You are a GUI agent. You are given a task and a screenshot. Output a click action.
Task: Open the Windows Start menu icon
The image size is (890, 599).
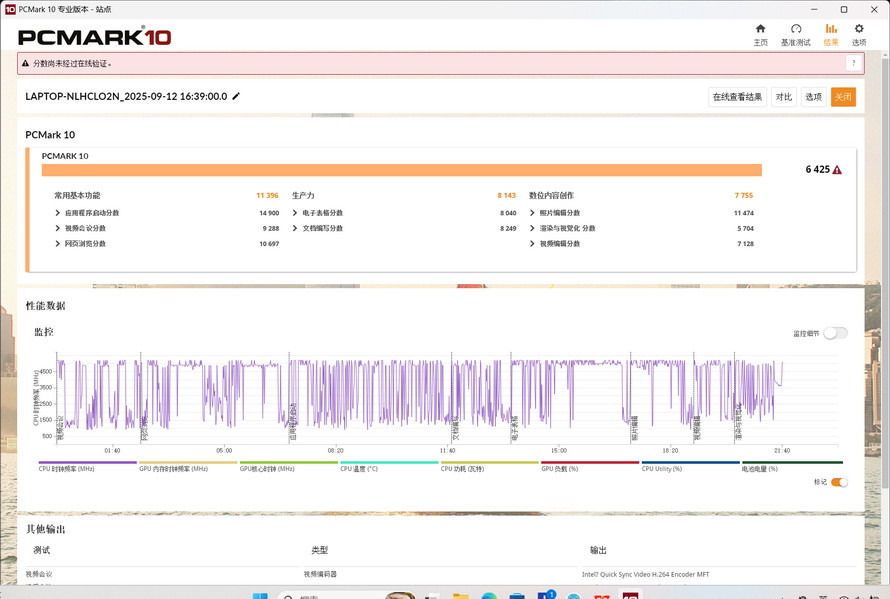coord(260,596)
